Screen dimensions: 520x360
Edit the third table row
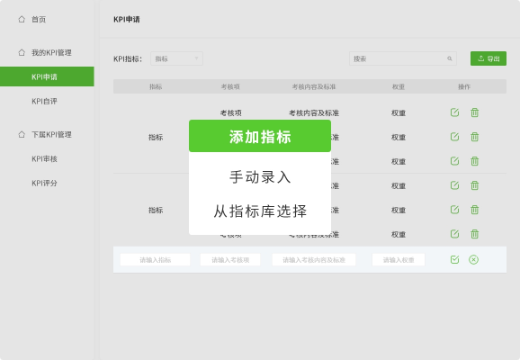point(455,161)
